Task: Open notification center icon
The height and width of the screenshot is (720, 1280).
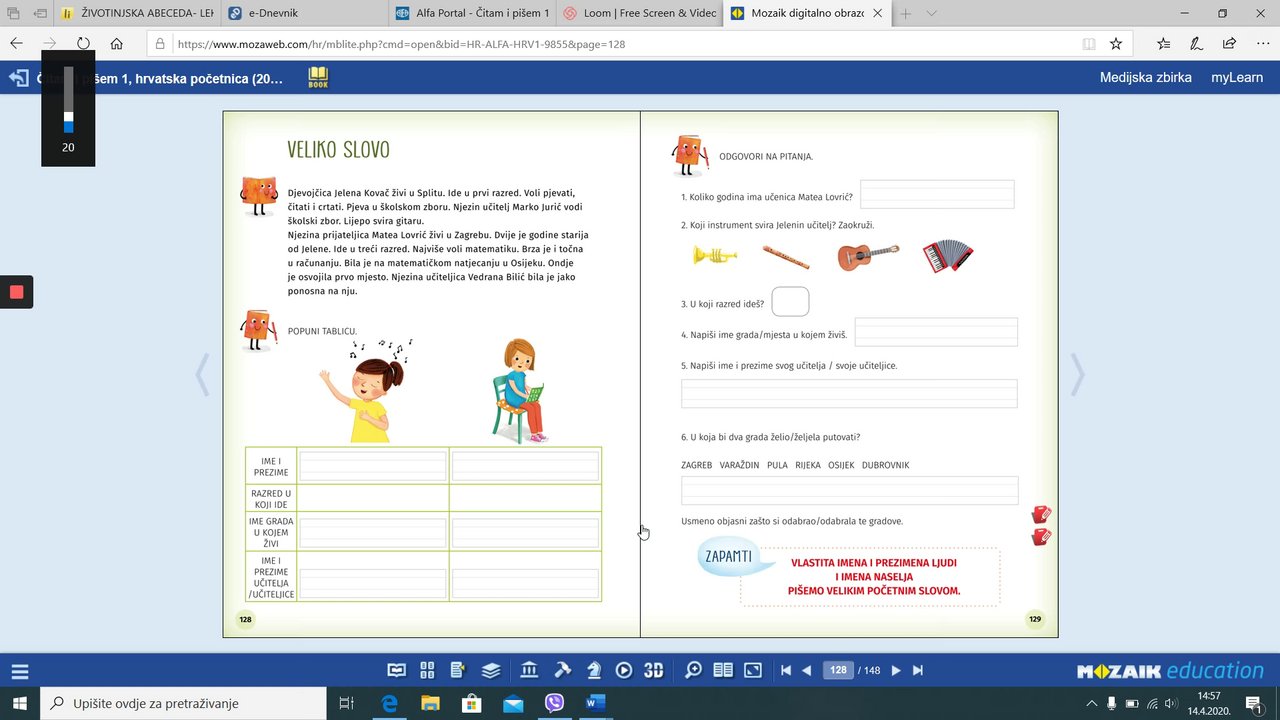Action: pyautogui.click(x=1252, y=703)
